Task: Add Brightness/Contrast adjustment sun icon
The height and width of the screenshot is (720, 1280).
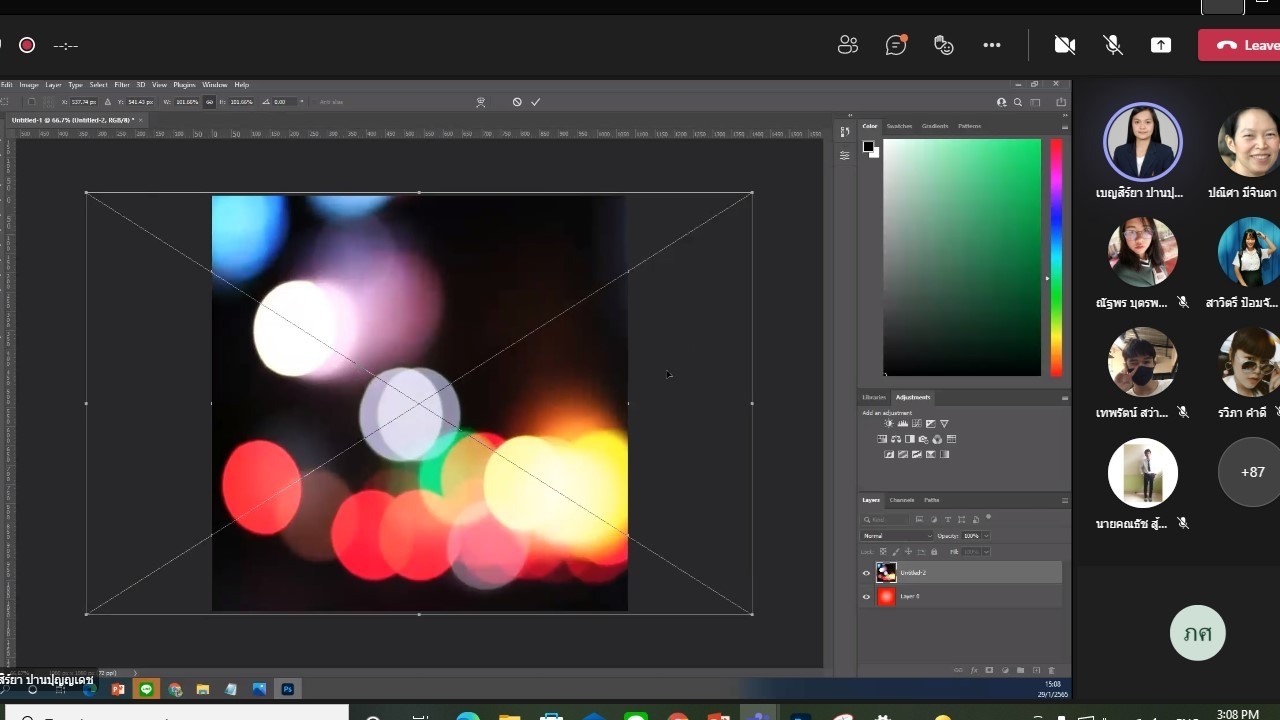Action: point(888,424)
